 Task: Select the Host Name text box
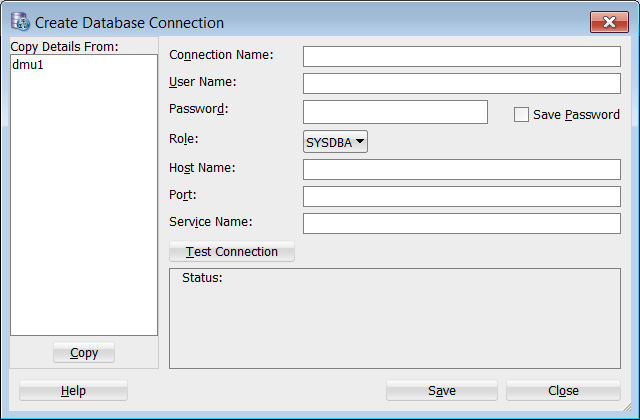click(x=461, y=169)
